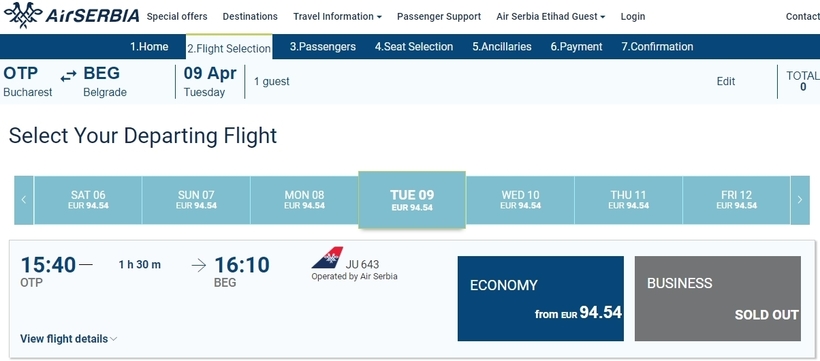Open Air Serbia Etihad Guest dropdown

click(551, 16)
